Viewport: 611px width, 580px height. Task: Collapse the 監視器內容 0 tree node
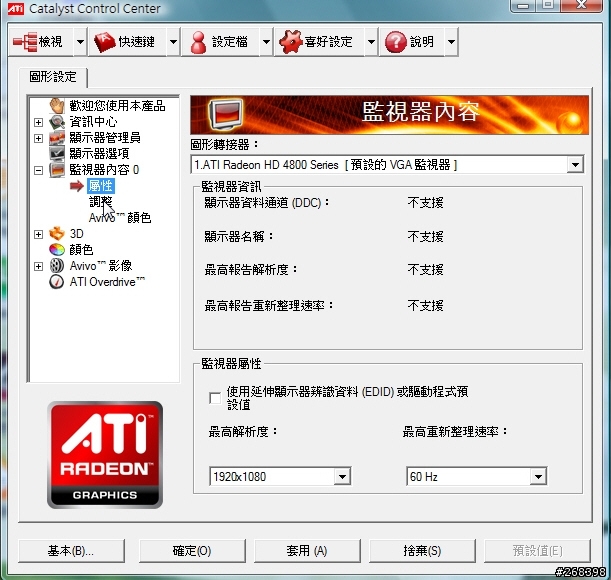(x=38, y=170)
